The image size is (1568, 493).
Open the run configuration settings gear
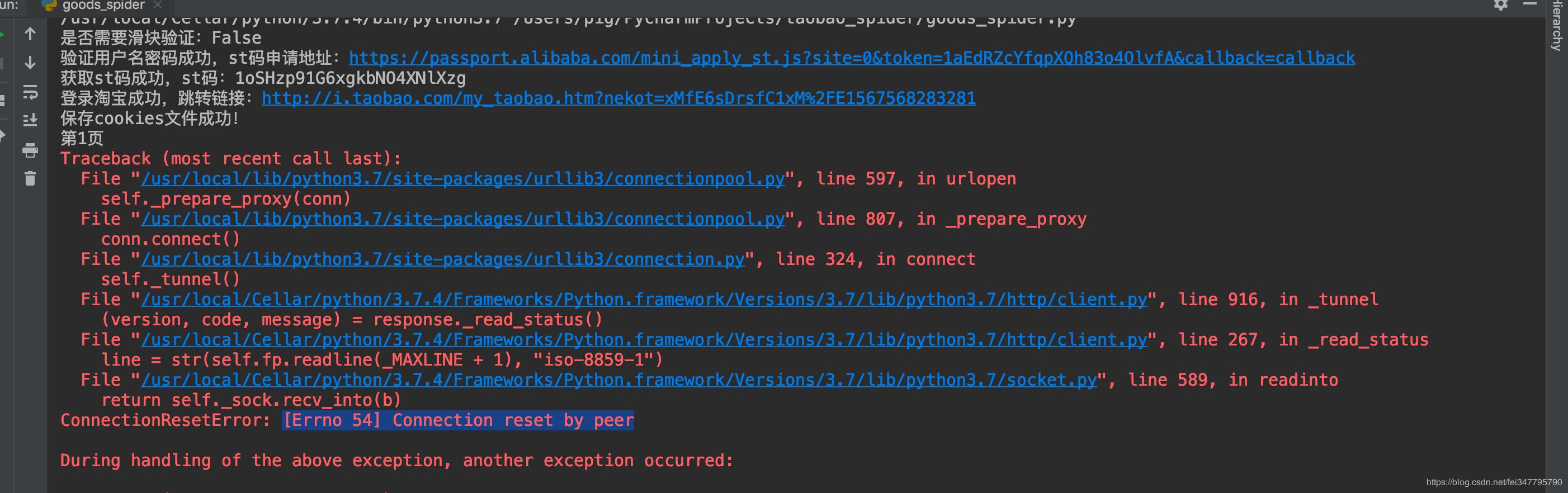(1501, 6)
